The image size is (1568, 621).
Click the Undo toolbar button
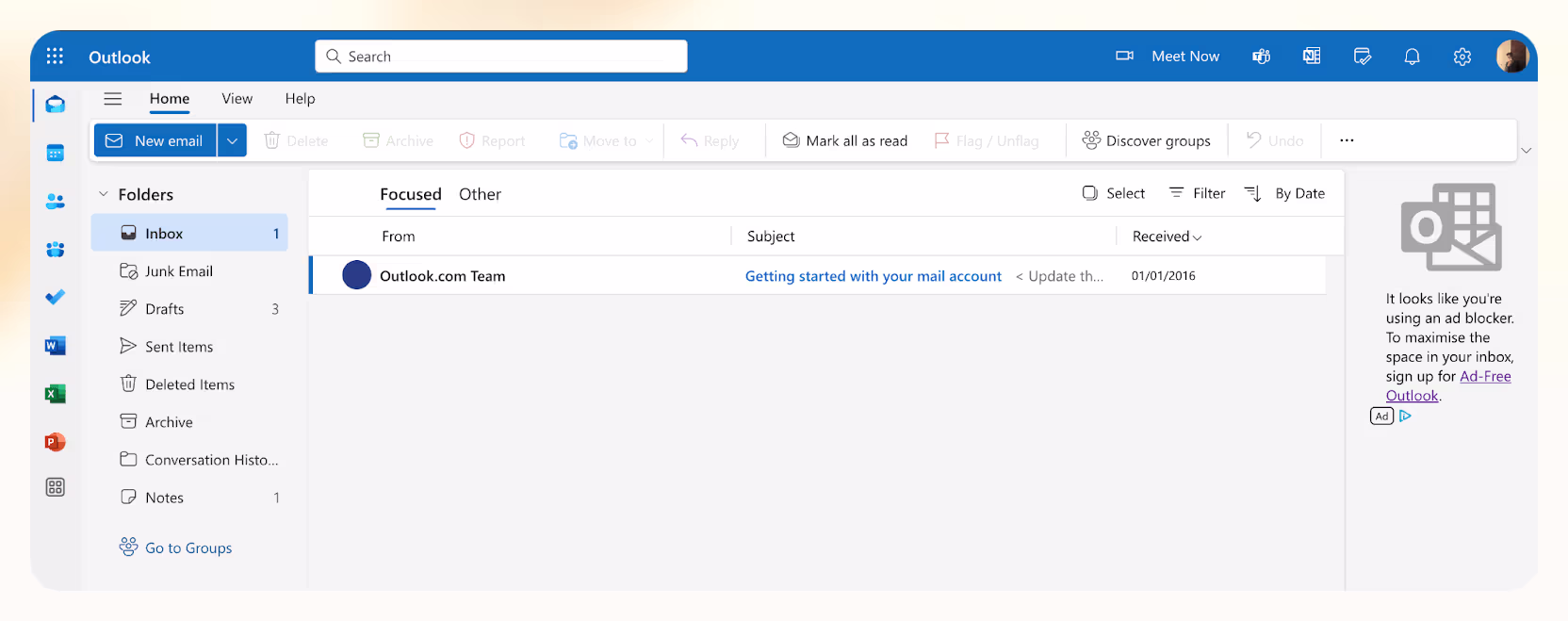pos(1275,140)
